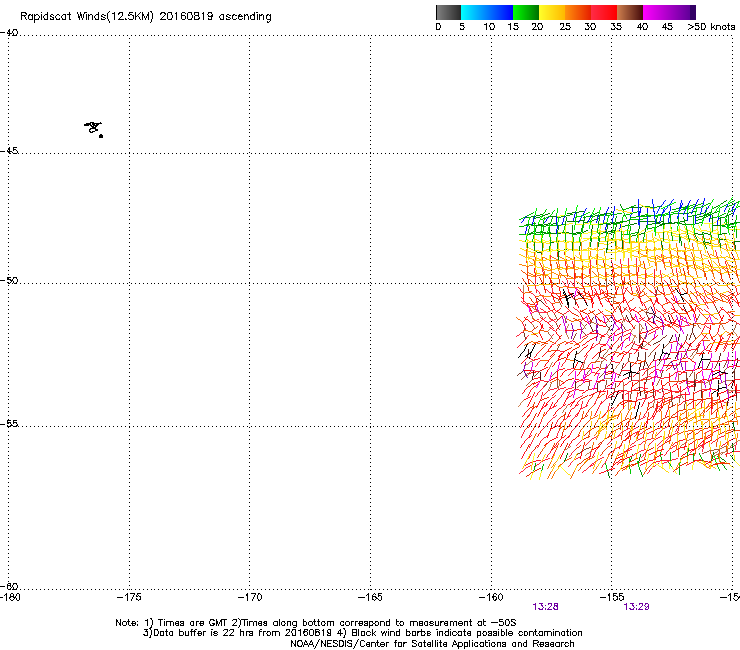
Task: Click the -40 latitude axis label
Action: point(9,33)
